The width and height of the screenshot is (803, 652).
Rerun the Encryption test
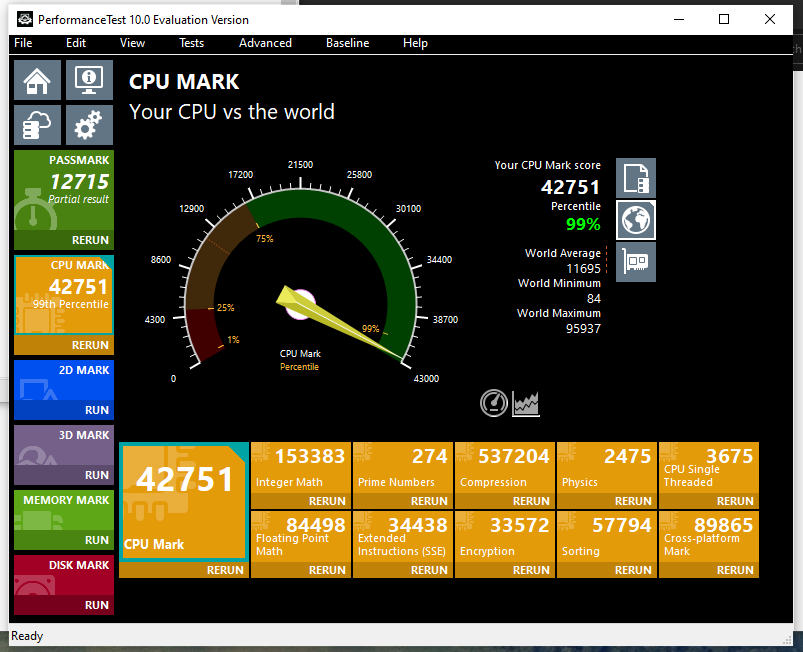[505, 571]
